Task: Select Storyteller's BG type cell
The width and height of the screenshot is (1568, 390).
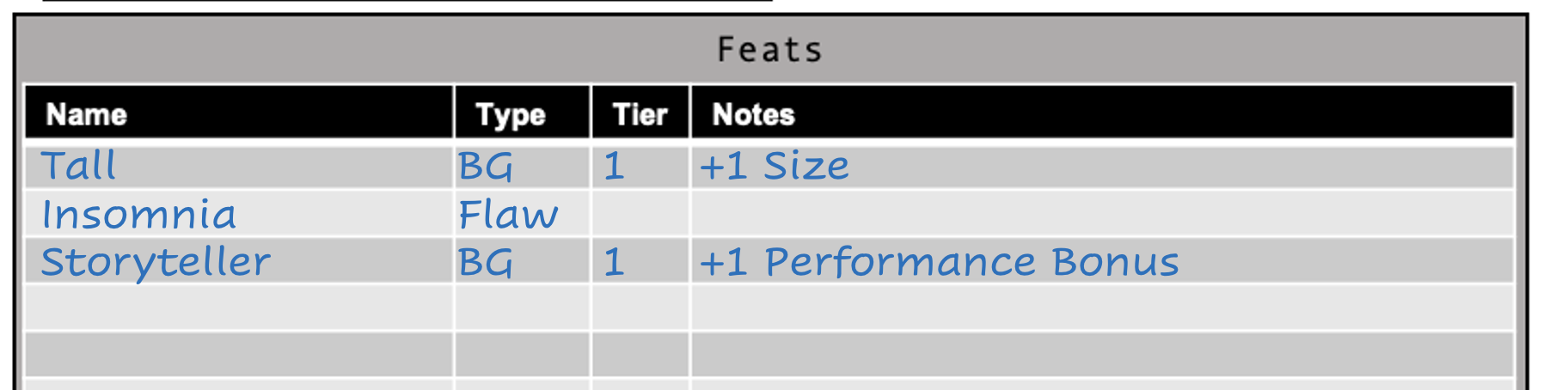Action: click(523, 261)
